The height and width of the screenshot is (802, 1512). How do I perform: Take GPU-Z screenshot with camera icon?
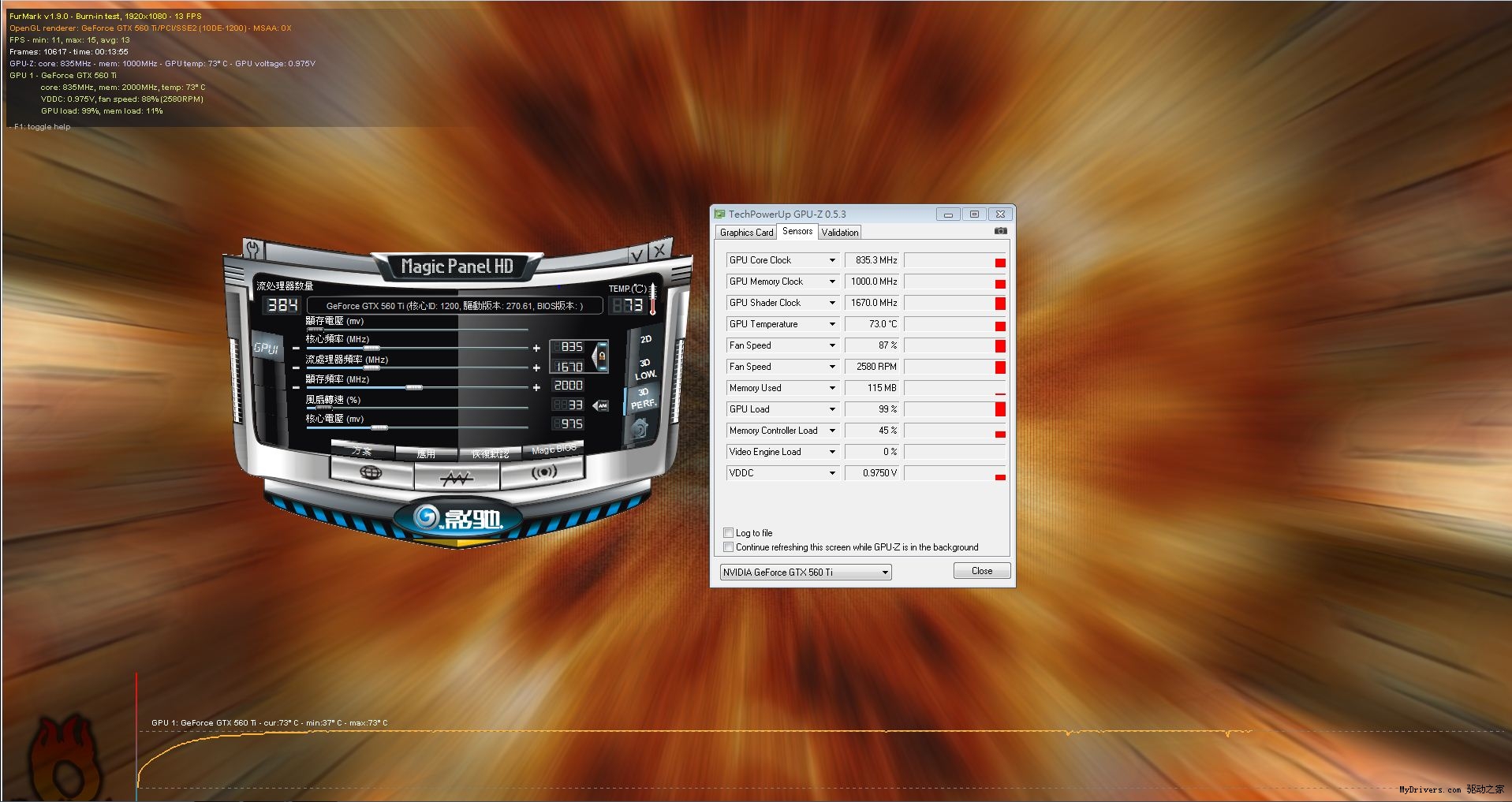pos(1000,231)
